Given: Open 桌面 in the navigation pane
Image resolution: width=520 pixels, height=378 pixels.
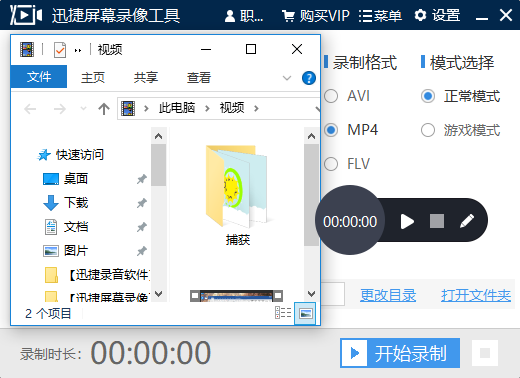Looking at the screenshot, I should [65, 179].
